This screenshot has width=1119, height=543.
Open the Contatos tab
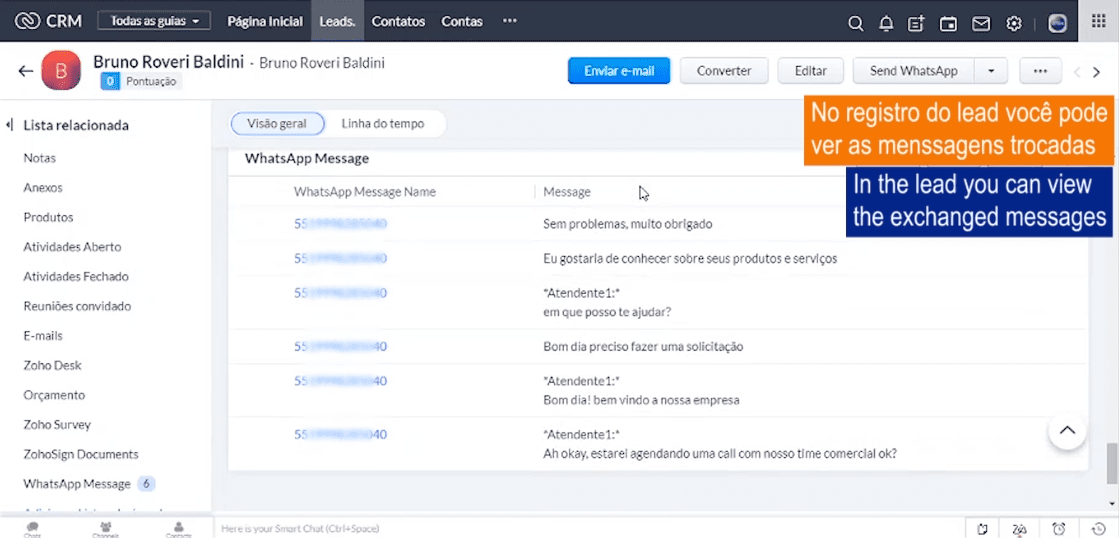(x=398, y=21)
